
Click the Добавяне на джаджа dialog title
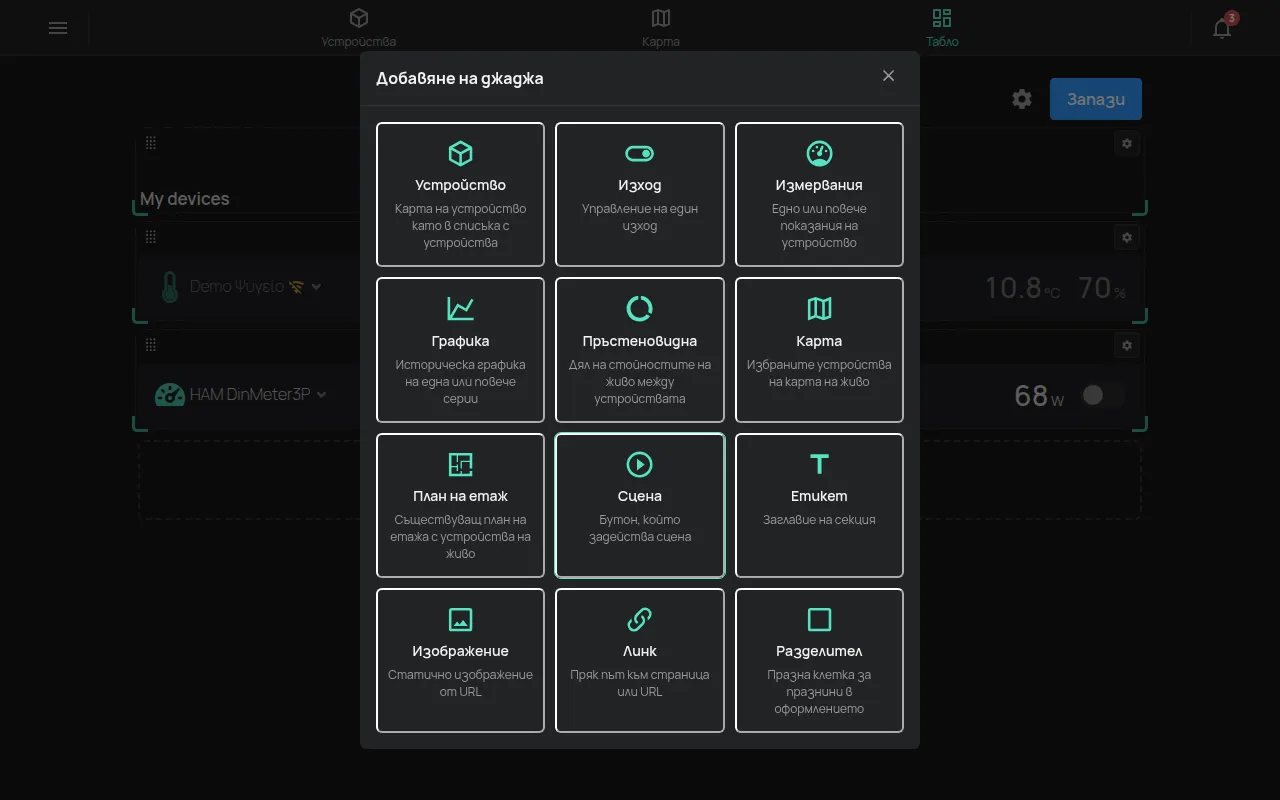click(x=460, y=78)
